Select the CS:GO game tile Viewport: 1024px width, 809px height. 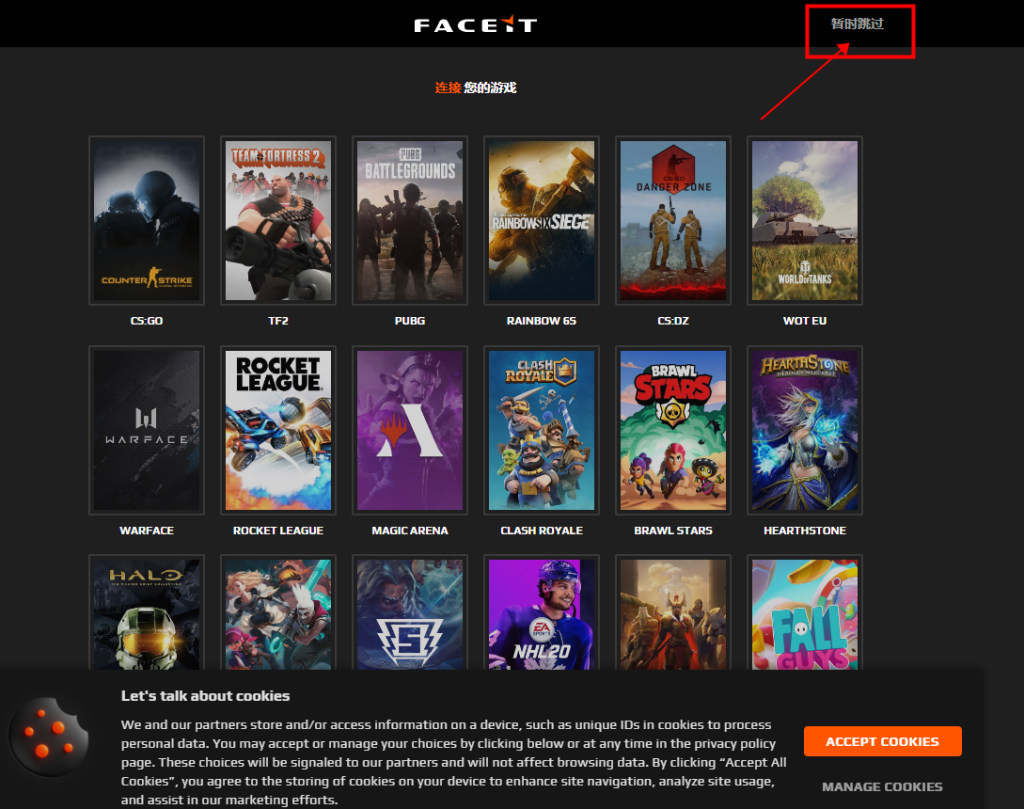(146, 220)
